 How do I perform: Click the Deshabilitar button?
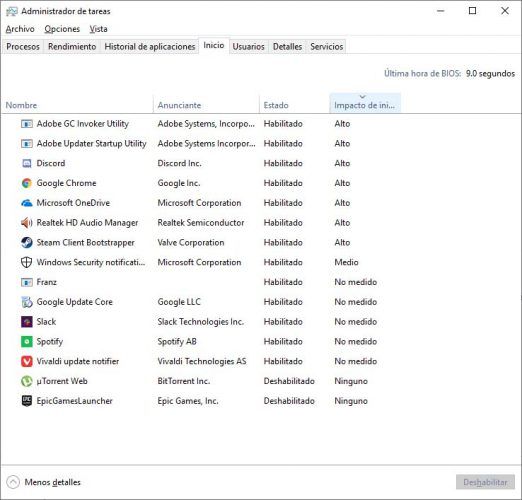point(485,482)
